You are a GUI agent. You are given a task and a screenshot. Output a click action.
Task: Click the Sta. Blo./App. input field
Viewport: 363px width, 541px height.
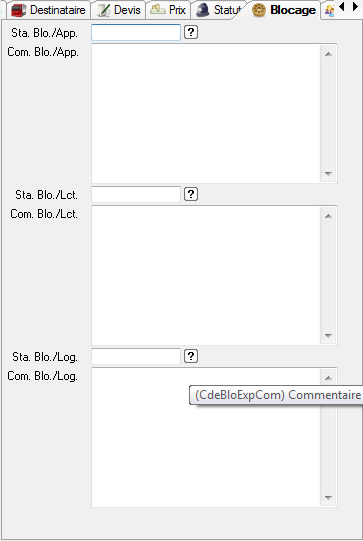(x=136, y=32)
